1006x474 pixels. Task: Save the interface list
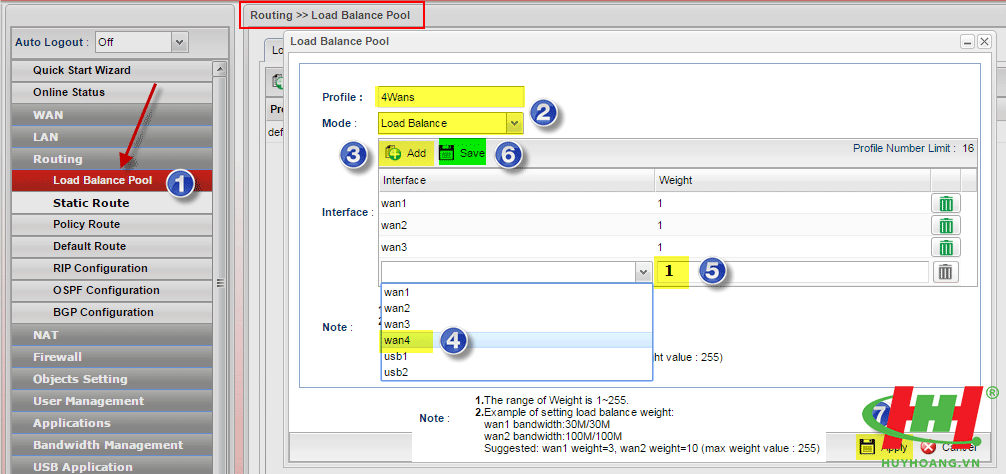(462, 153)
